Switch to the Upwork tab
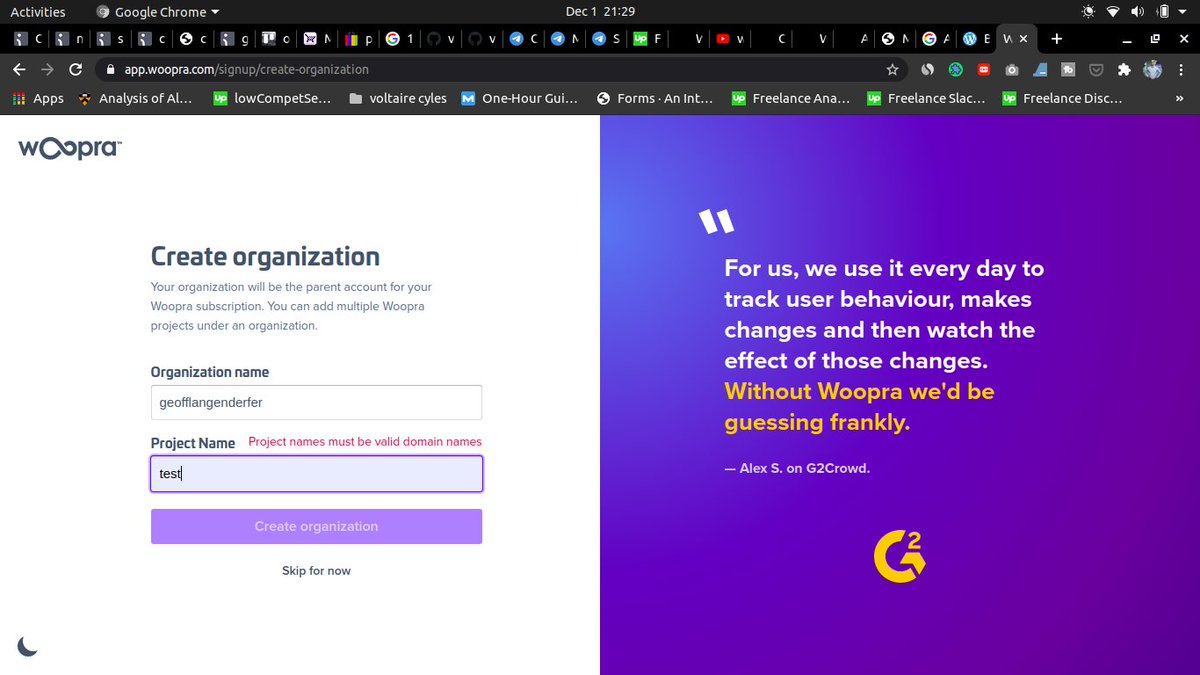 pyautogui.click(x=646, y=39)
